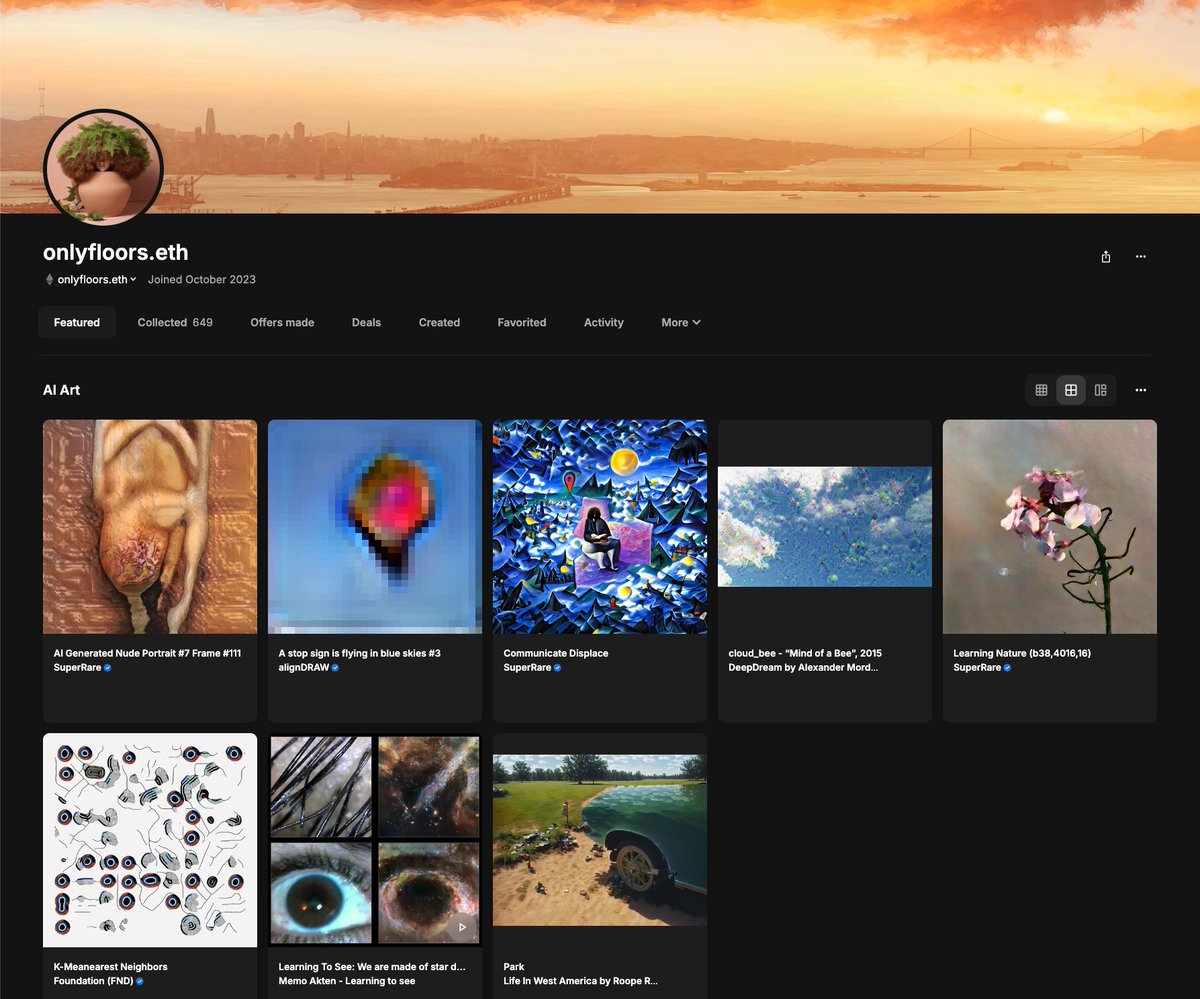This screenshot has width=1200, height=999.
Task: Click SuperRare under Communicate Displace
Action: tap(527, 668)
